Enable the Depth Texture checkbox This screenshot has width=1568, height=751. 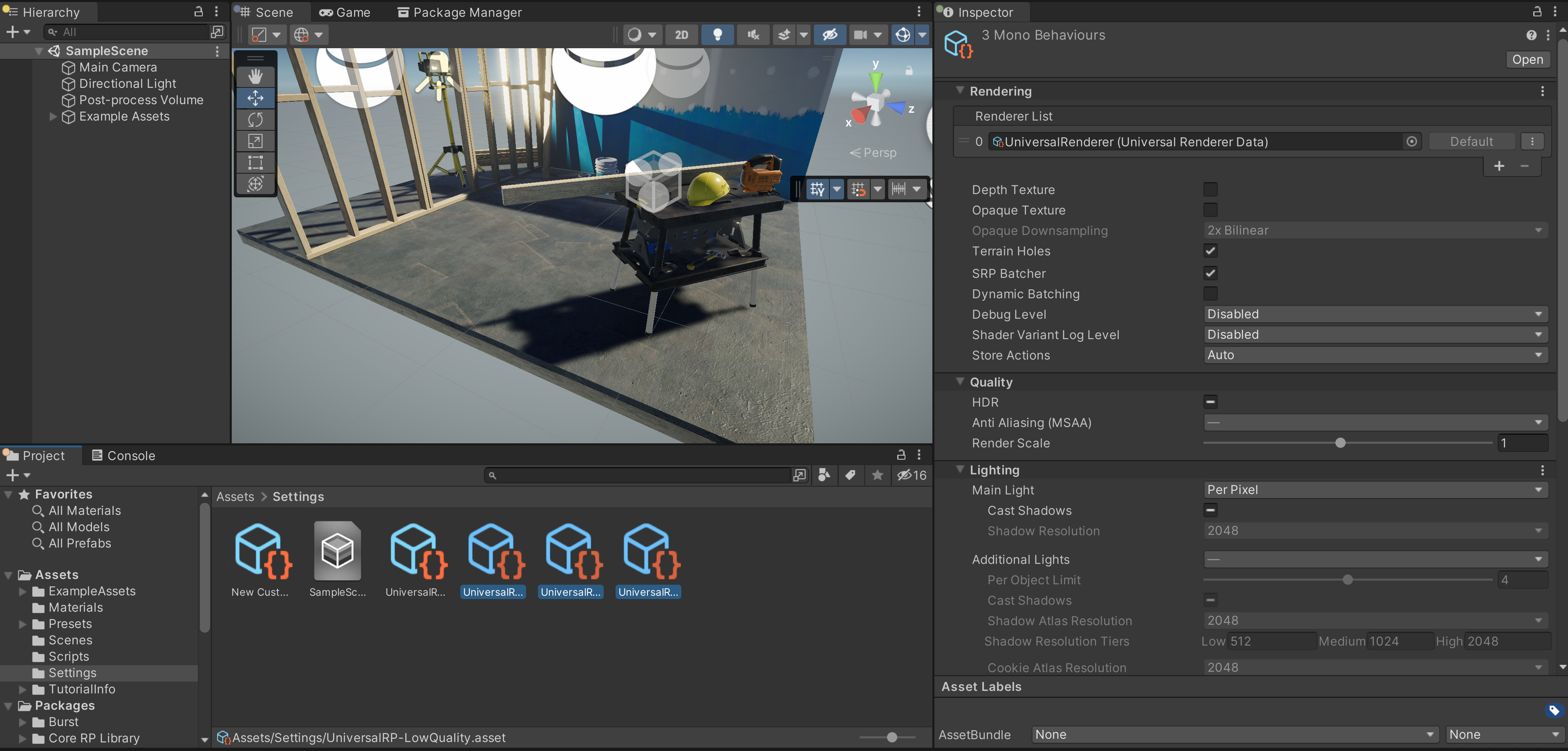[1210, 189]
